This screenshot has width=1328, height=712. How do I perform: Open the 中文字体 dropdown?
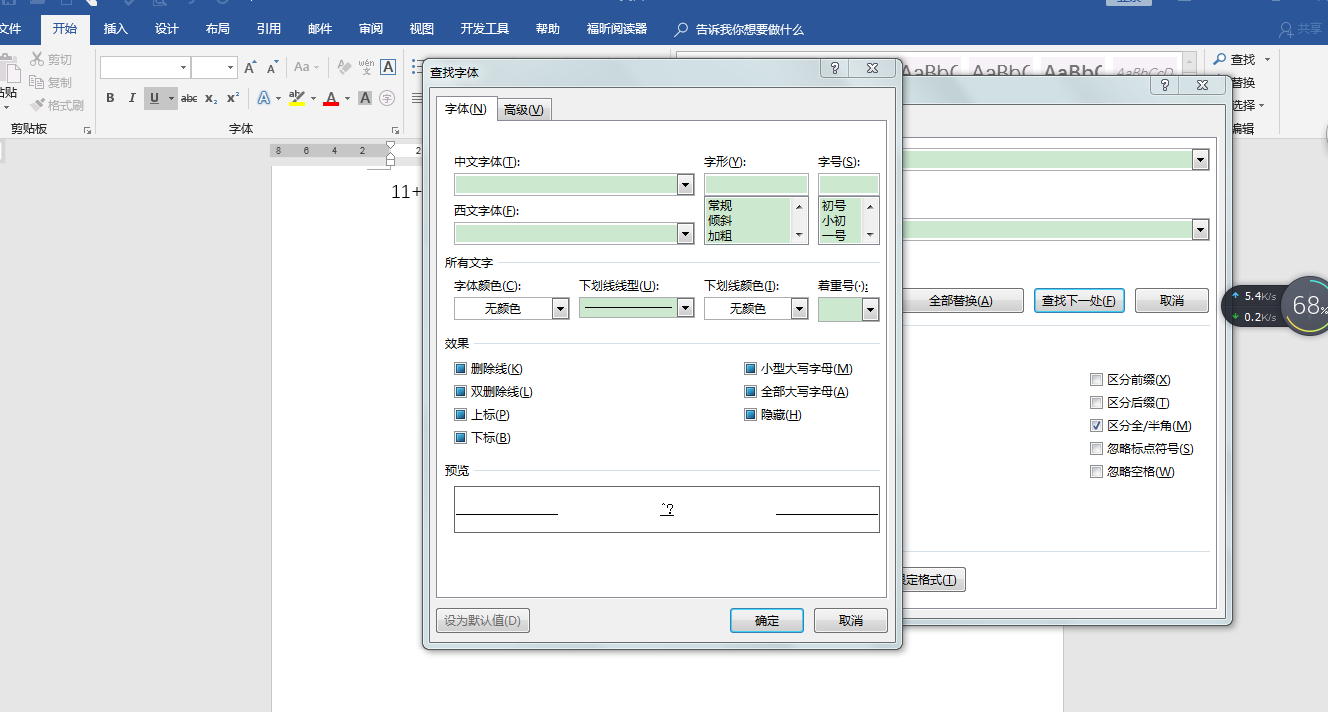coord(685,184)
